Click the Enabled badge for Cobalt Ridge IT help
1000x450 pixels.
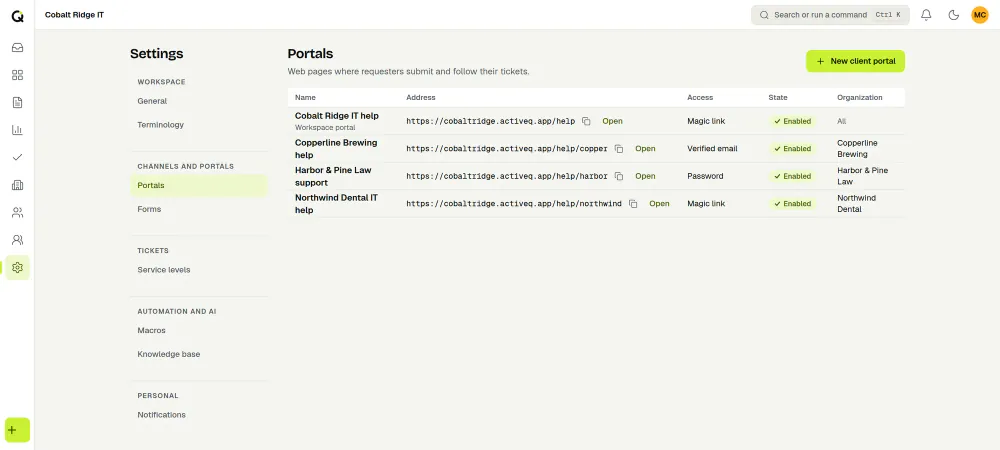[x=792, y=121]
